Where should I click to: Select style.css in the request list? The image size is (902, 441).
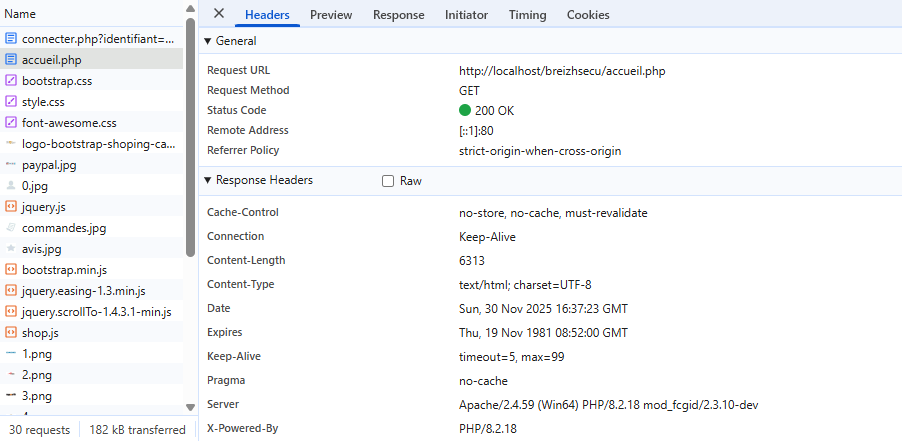[45, 102]
